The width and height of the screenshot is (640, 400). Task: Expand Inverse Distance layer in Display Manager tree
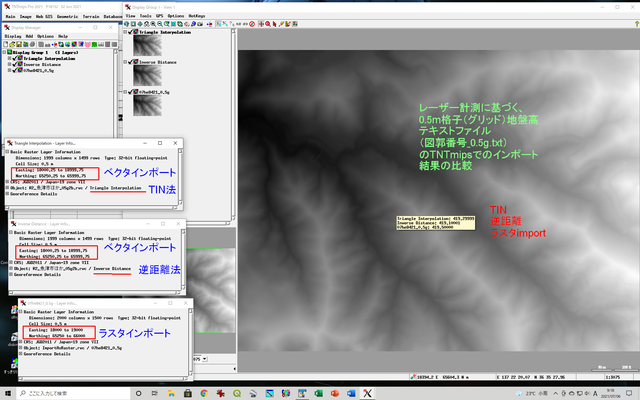(x=9, y=64)
